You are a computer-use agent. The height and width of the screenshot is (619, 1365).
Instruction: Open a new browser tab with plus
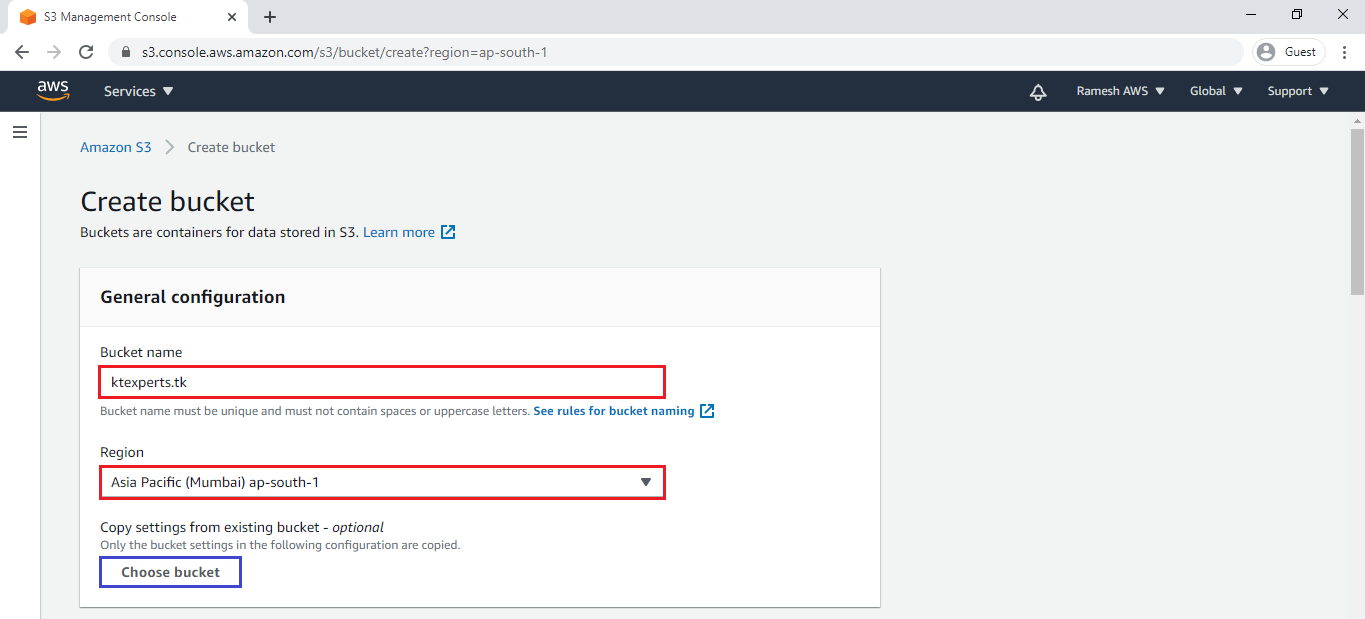coord(270,17)
